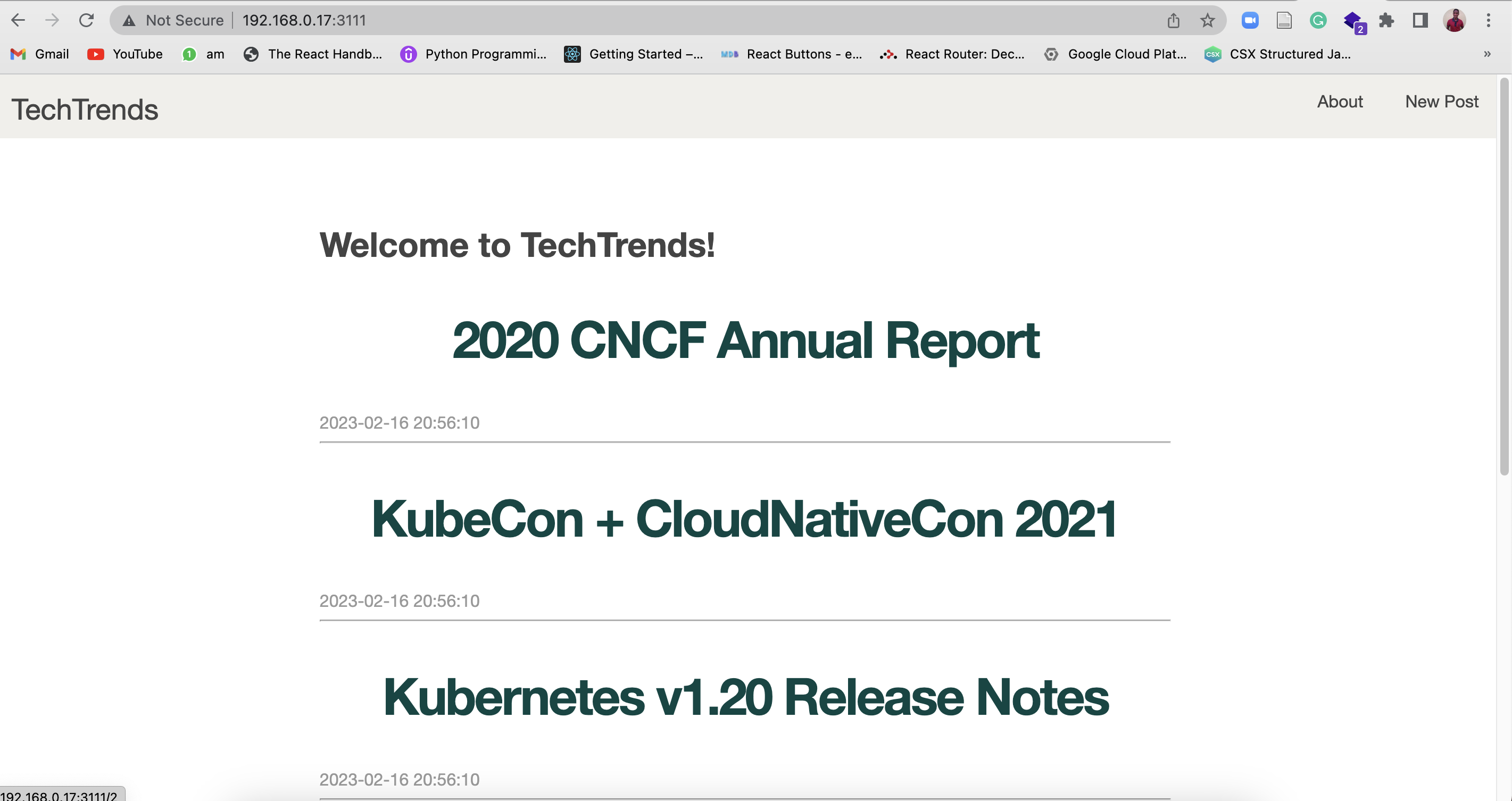The image size is (1512, 801).
Task: Open the purple extension showing badge 2
Action: click(x=1353, y=20)
